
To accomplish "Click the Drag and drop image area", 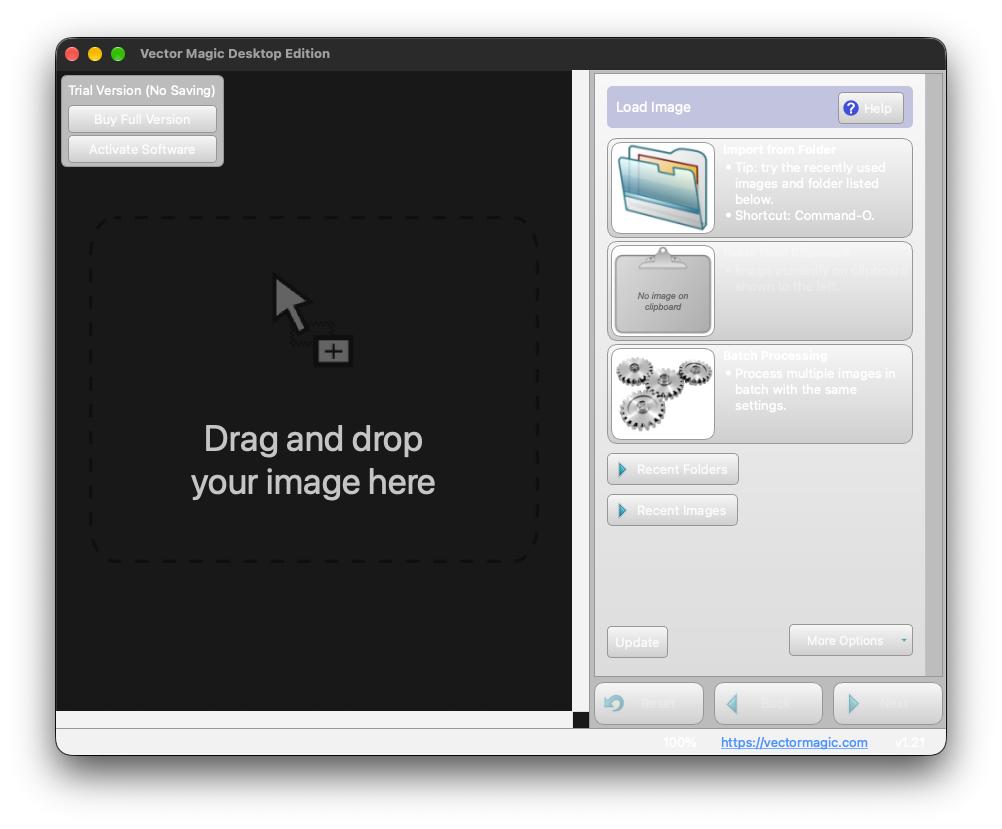I will (x=313, y=389).
